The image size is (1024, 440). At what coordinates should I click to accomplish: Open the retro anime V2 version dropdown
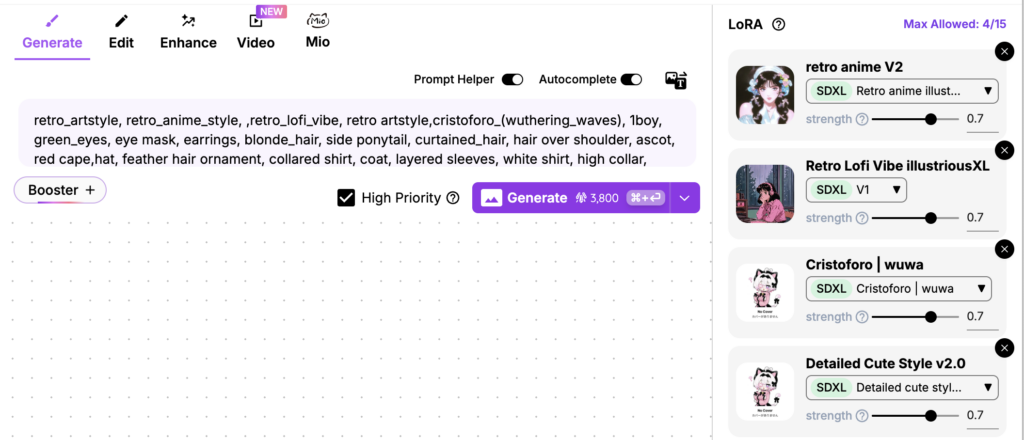pyautogui.click(x=902, y=91)
